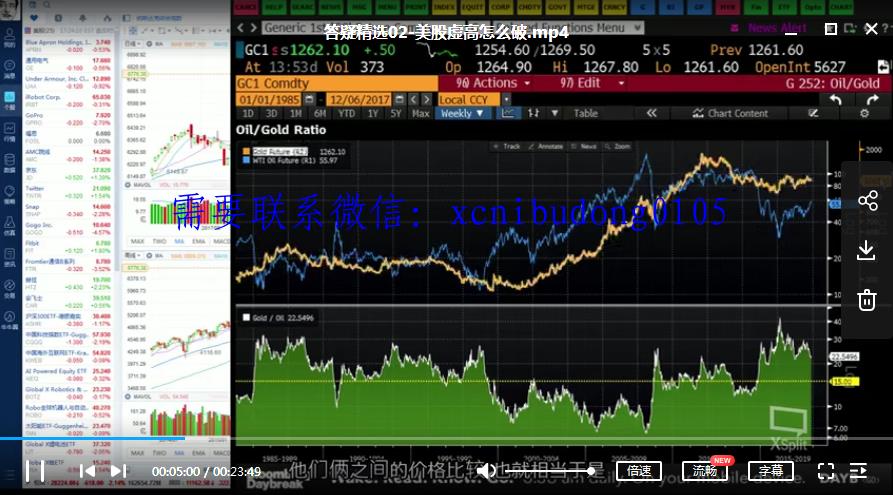Viewport: 893px width, 495px height.
Task: Pause the video playback
Action: [x=35, y=471]
